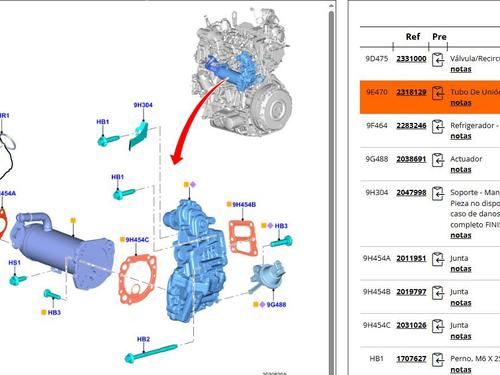This screenshot has width=500, height=375.
Task: Select the 9E470 reference cell
Action: coord(377,92)
